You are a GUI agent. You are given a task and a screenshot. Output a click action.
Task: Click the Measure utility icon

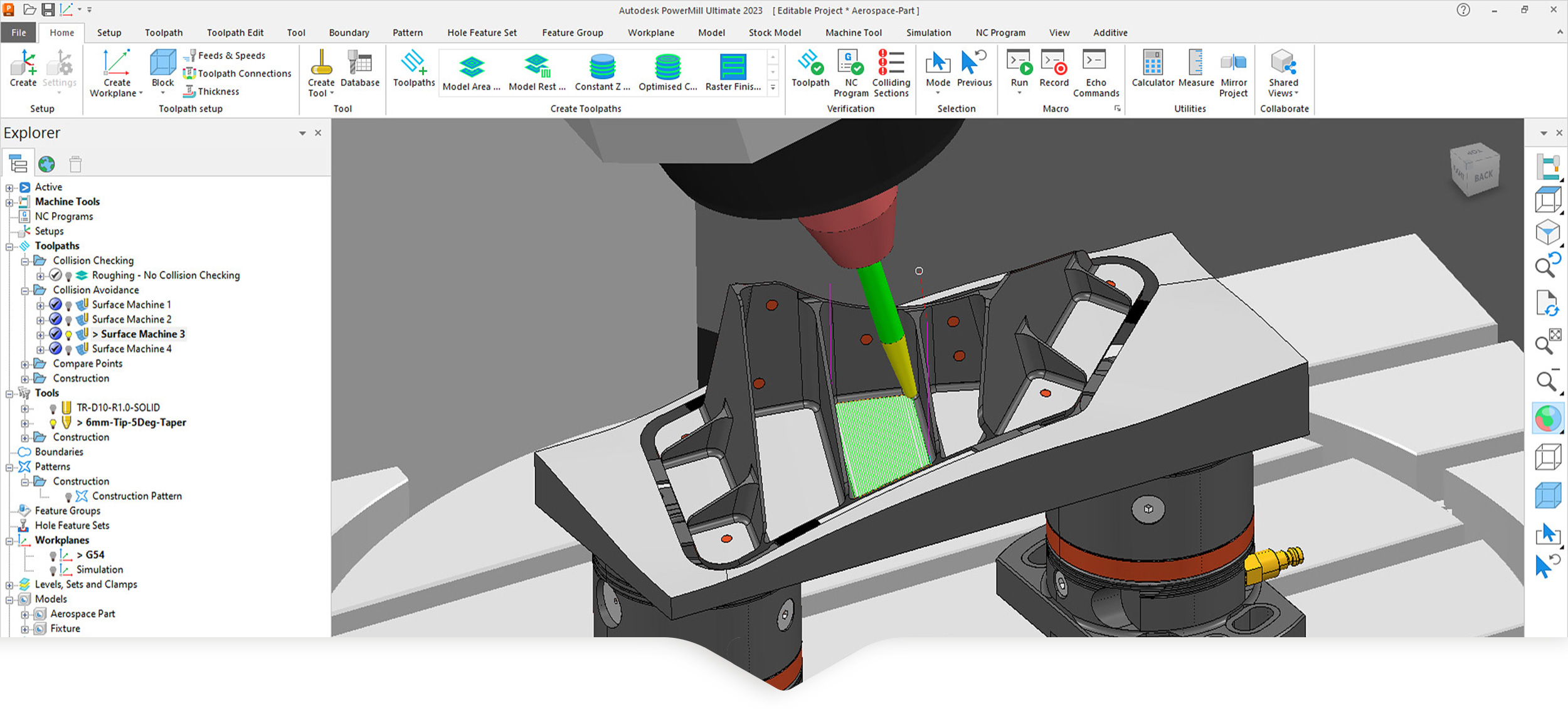[x=1195, y=69]
